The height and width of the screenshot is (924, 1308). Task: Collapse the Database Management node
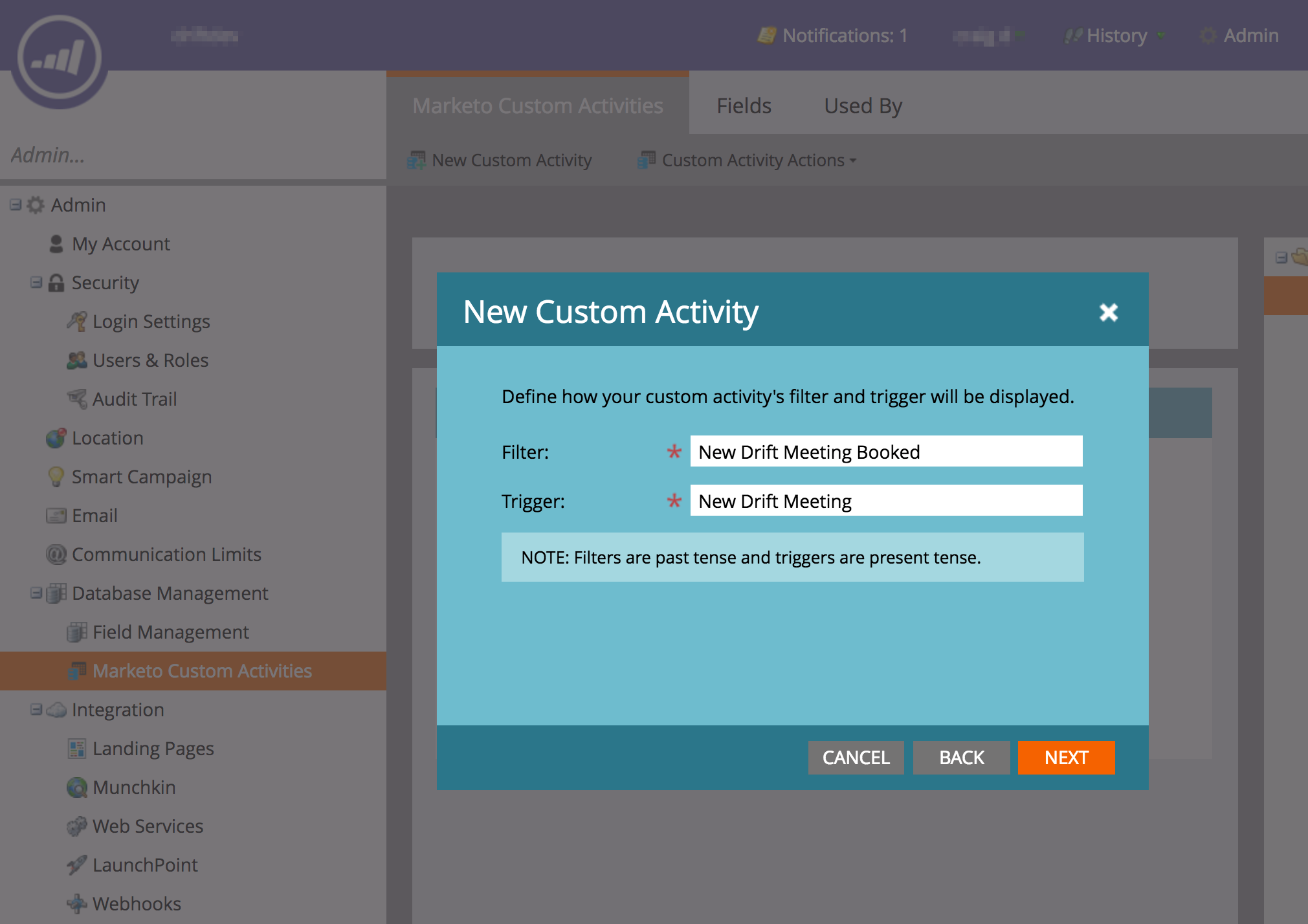[36, 593]
